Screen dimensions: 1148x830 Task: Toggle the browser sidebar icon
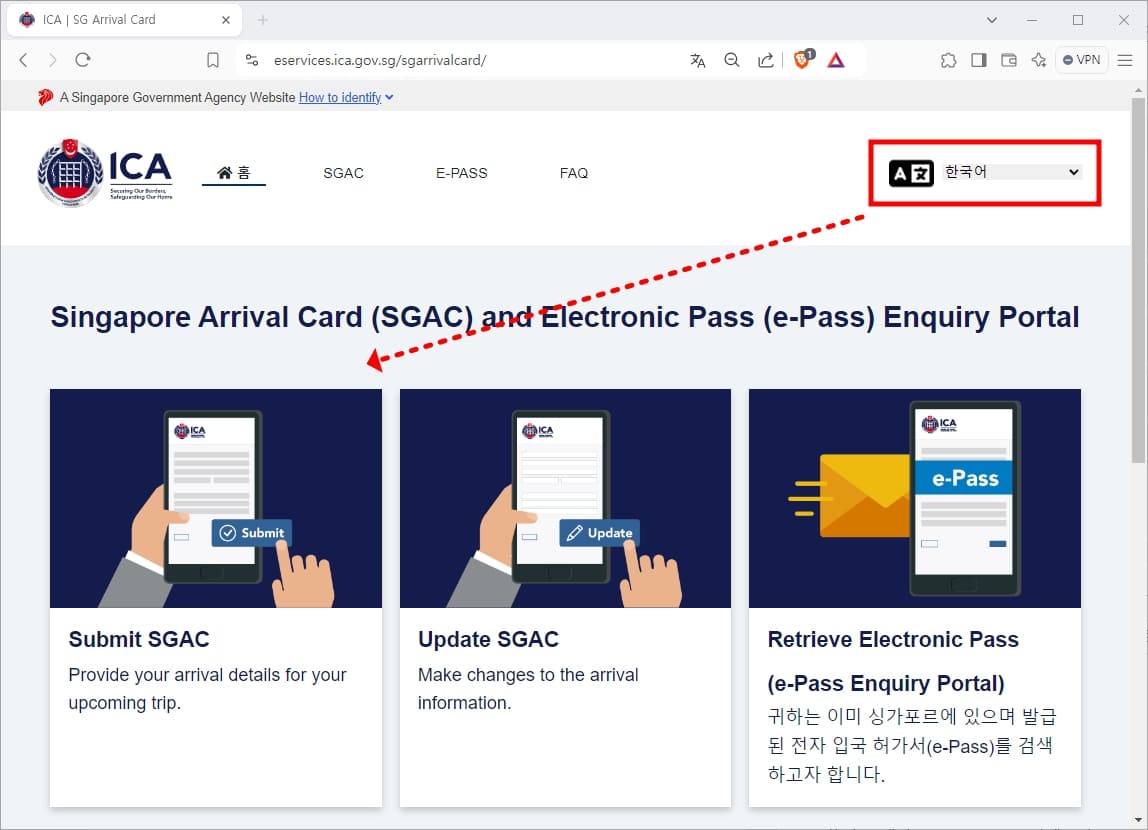(x=978, y=60)
